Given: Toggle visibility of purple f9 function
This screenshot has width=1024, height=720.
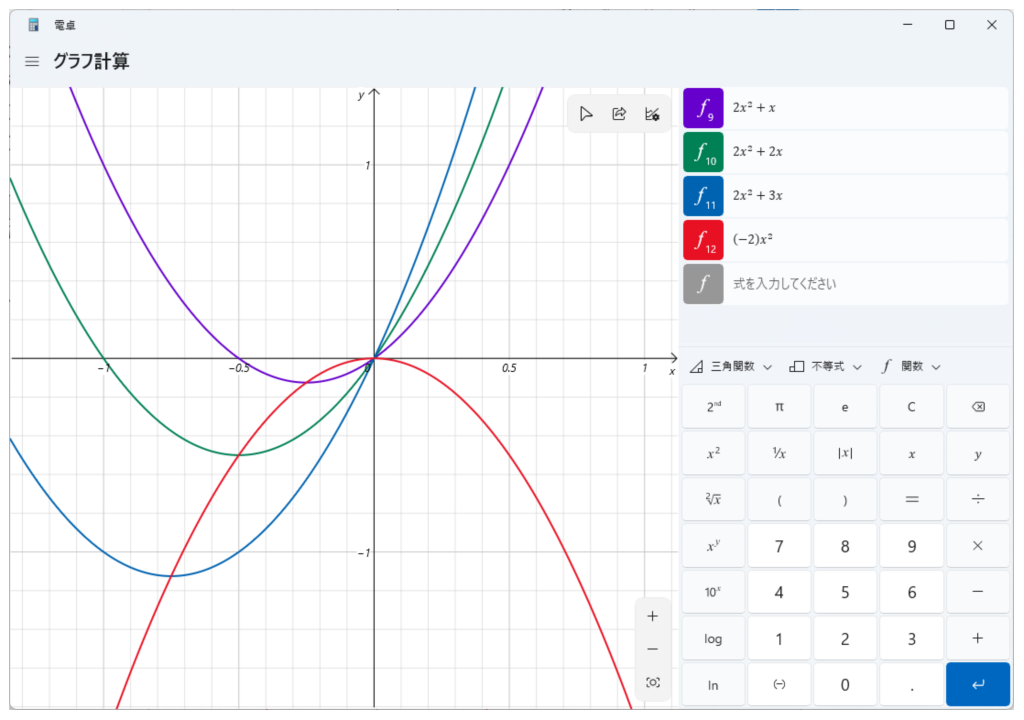Looking at the screenshot, I should pos(703,108).
